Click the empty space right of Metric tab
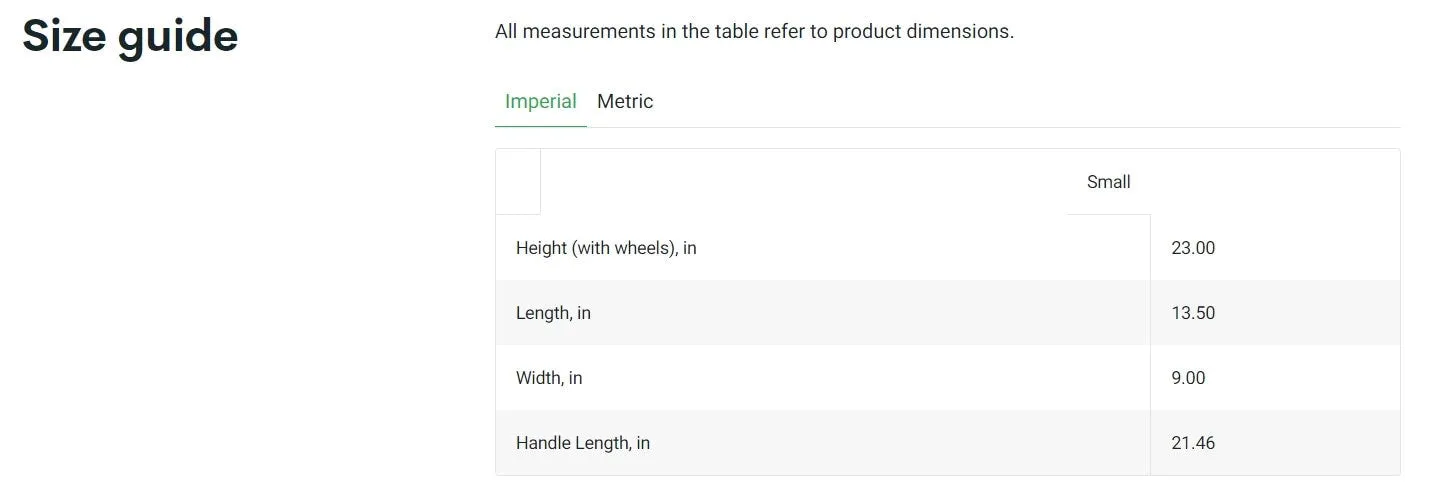1443x499 pixels. [x=1030, y=101]
